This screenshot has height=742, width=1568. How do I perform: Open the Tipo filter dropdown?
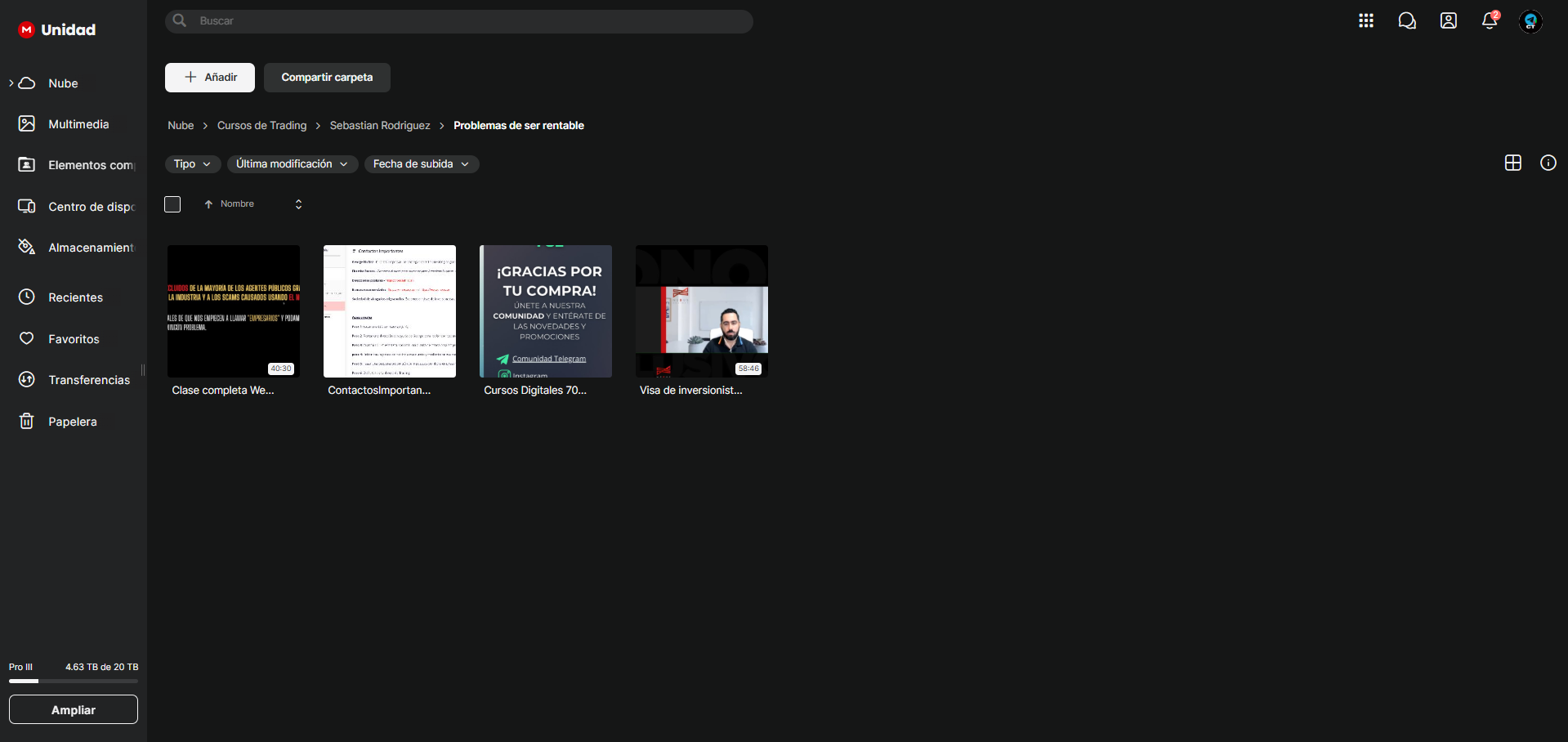pos(192,164)
